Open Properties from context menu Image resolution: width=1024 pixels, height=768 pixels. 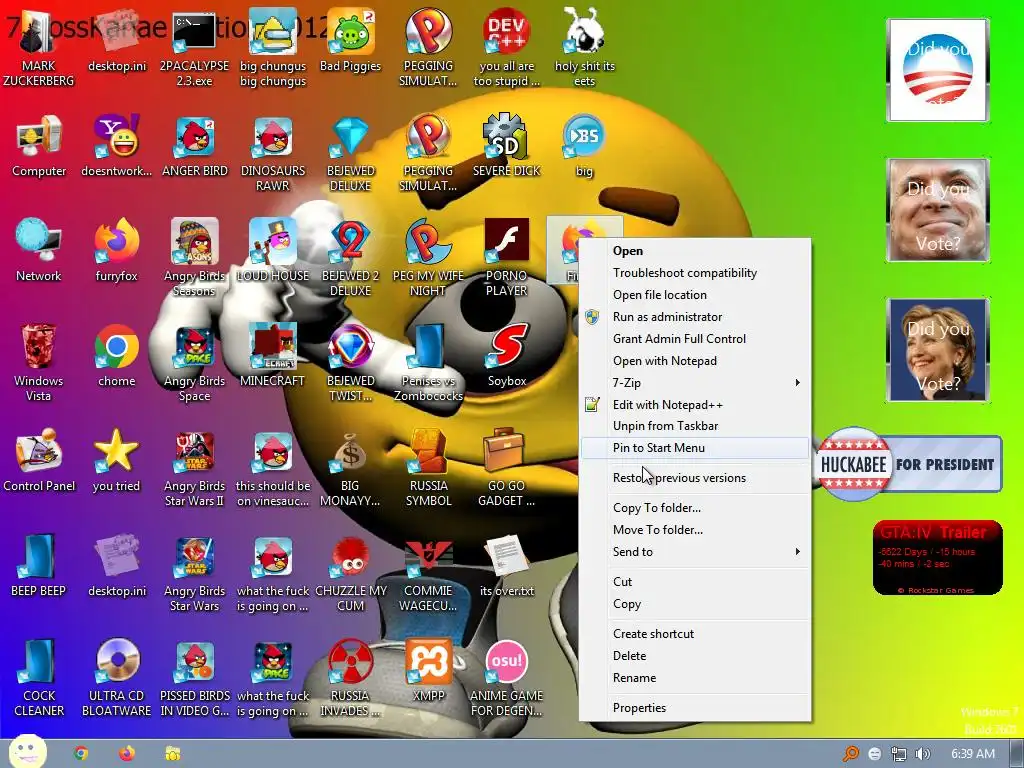point(695,708)
